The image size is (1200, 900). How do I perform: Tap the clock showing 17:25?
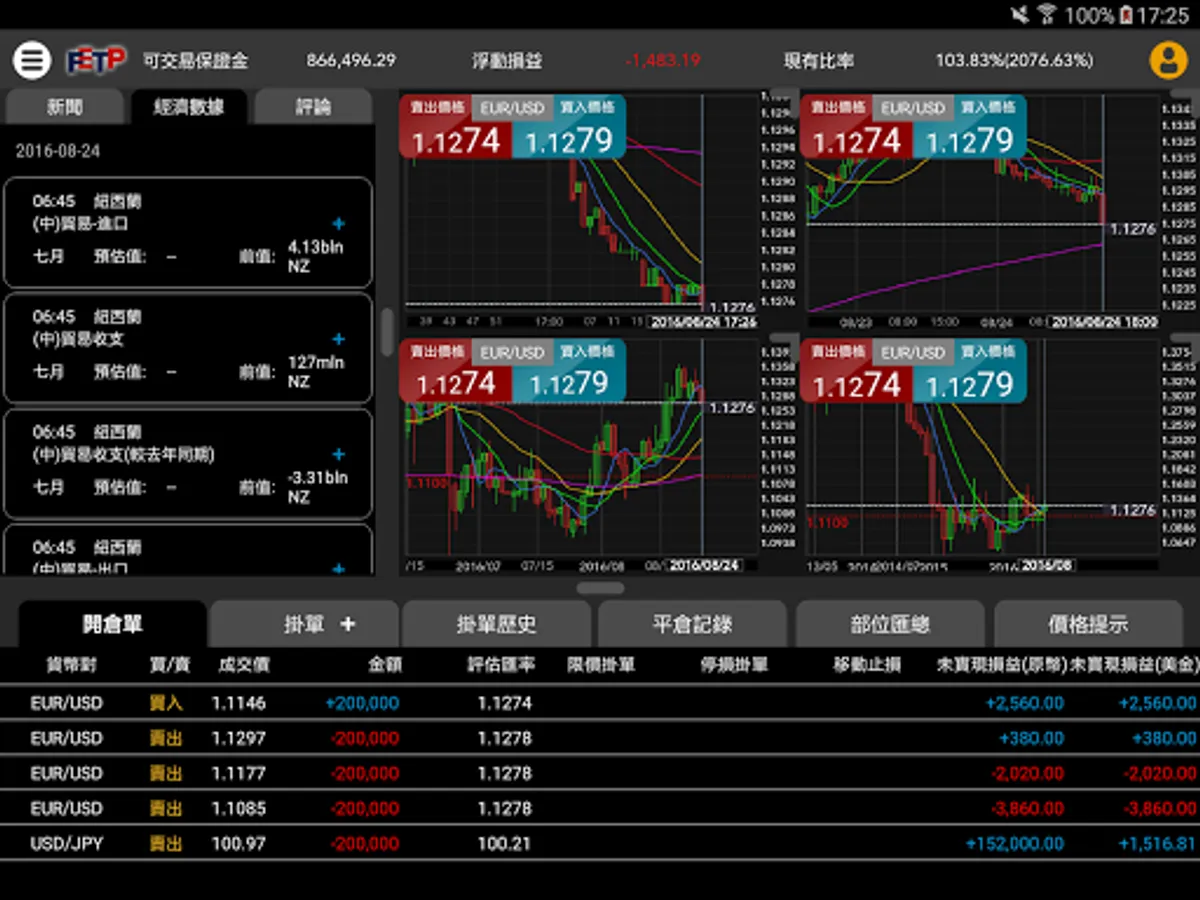[x=1163, y=15]
